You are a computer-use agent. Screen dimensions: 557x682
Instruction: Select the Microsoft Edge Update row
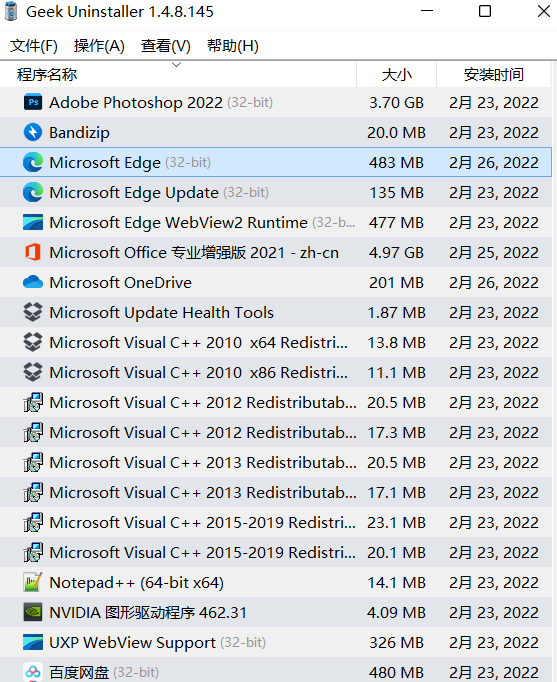[276, 192]
